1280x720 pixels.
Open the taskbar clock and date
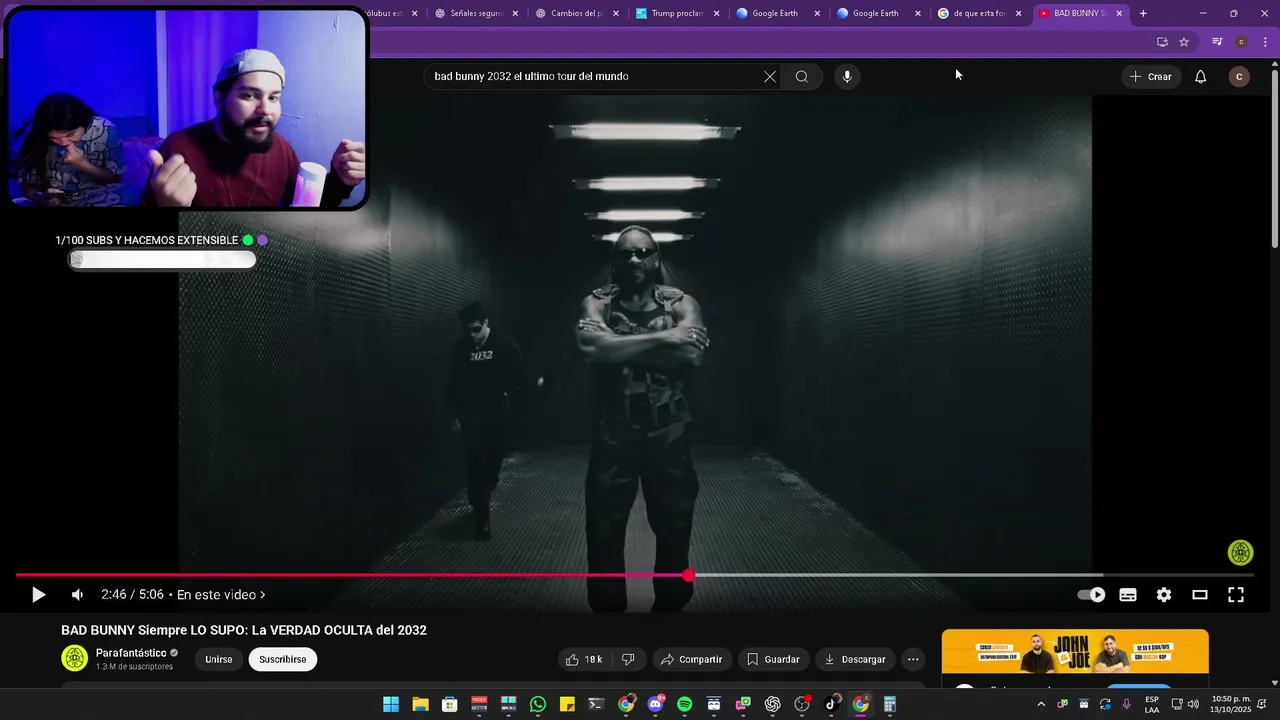[x=1230, y=705]
